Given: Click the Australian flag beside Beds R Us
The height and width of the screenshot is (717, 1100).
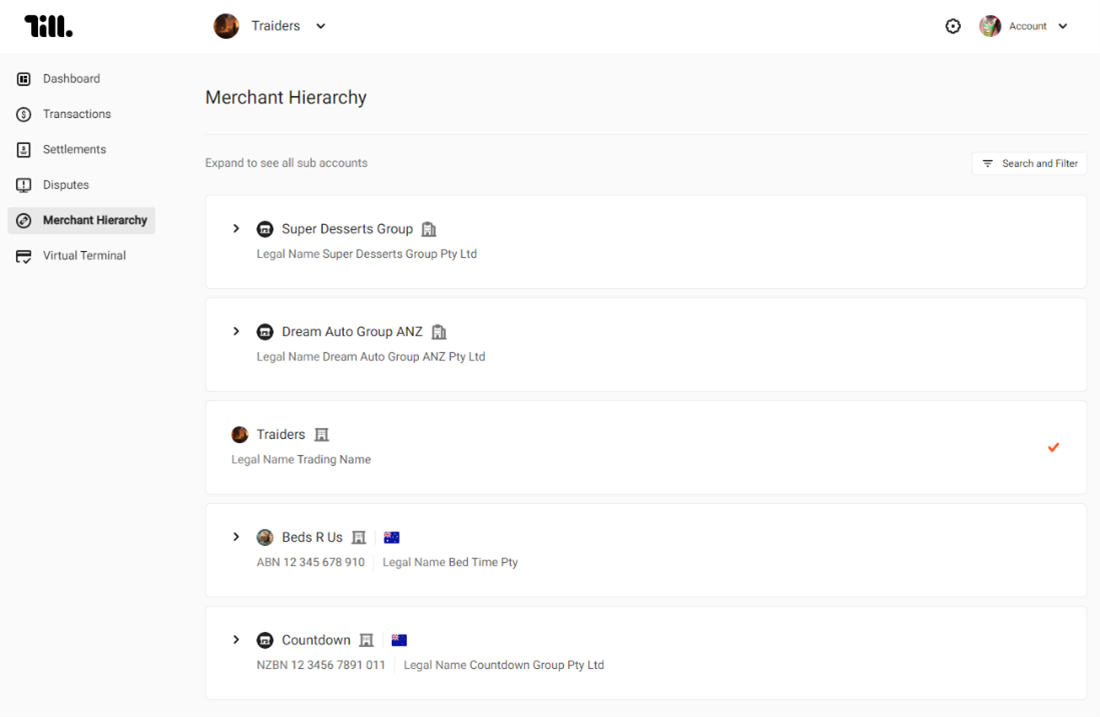Looking at the screenshot, I should (391, 537).
